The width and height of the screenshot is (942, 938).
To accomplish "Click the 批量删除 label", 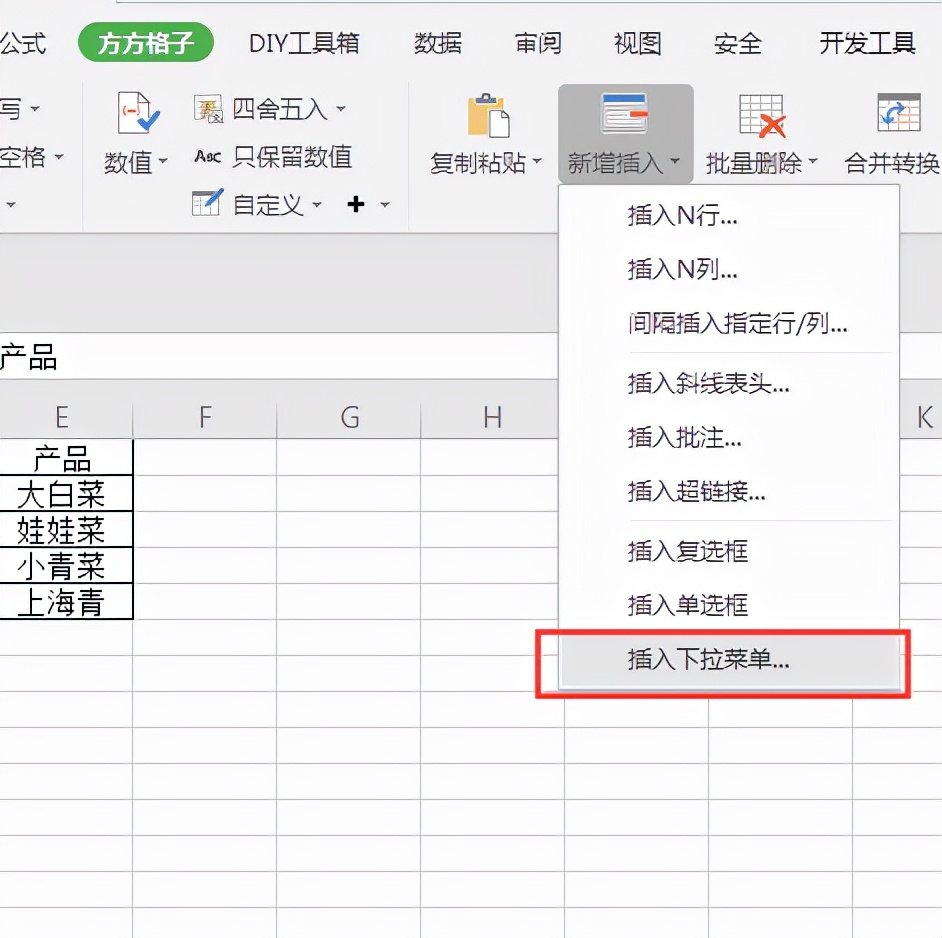I will pos(754,162).
